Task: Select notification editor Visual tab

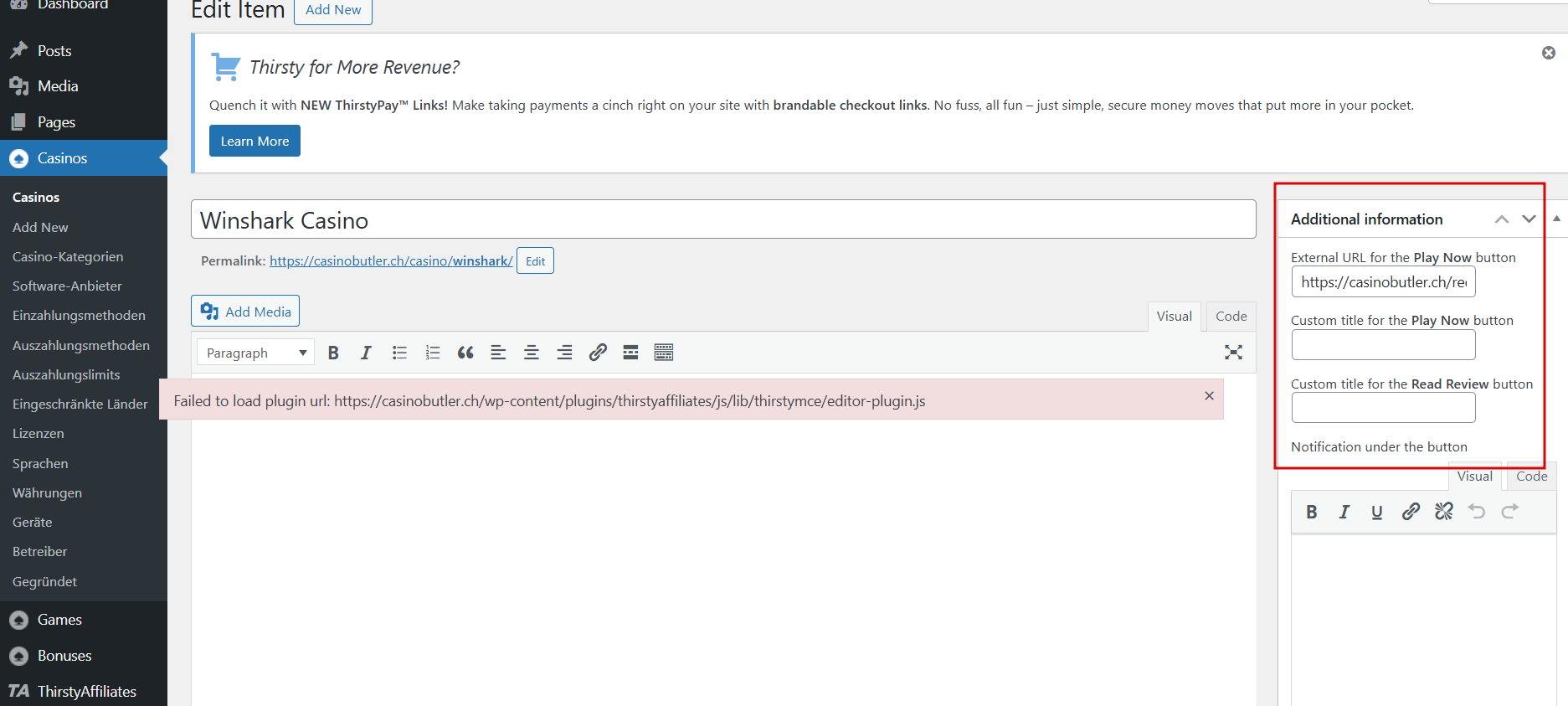Action: 1474,477
